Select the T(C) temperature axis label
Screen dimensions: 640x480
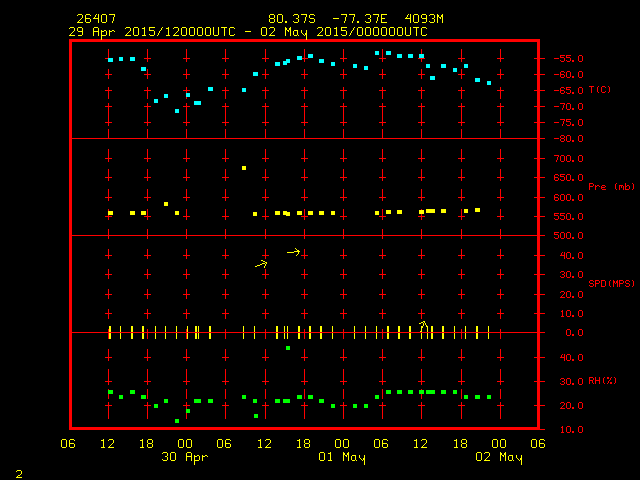600,90
